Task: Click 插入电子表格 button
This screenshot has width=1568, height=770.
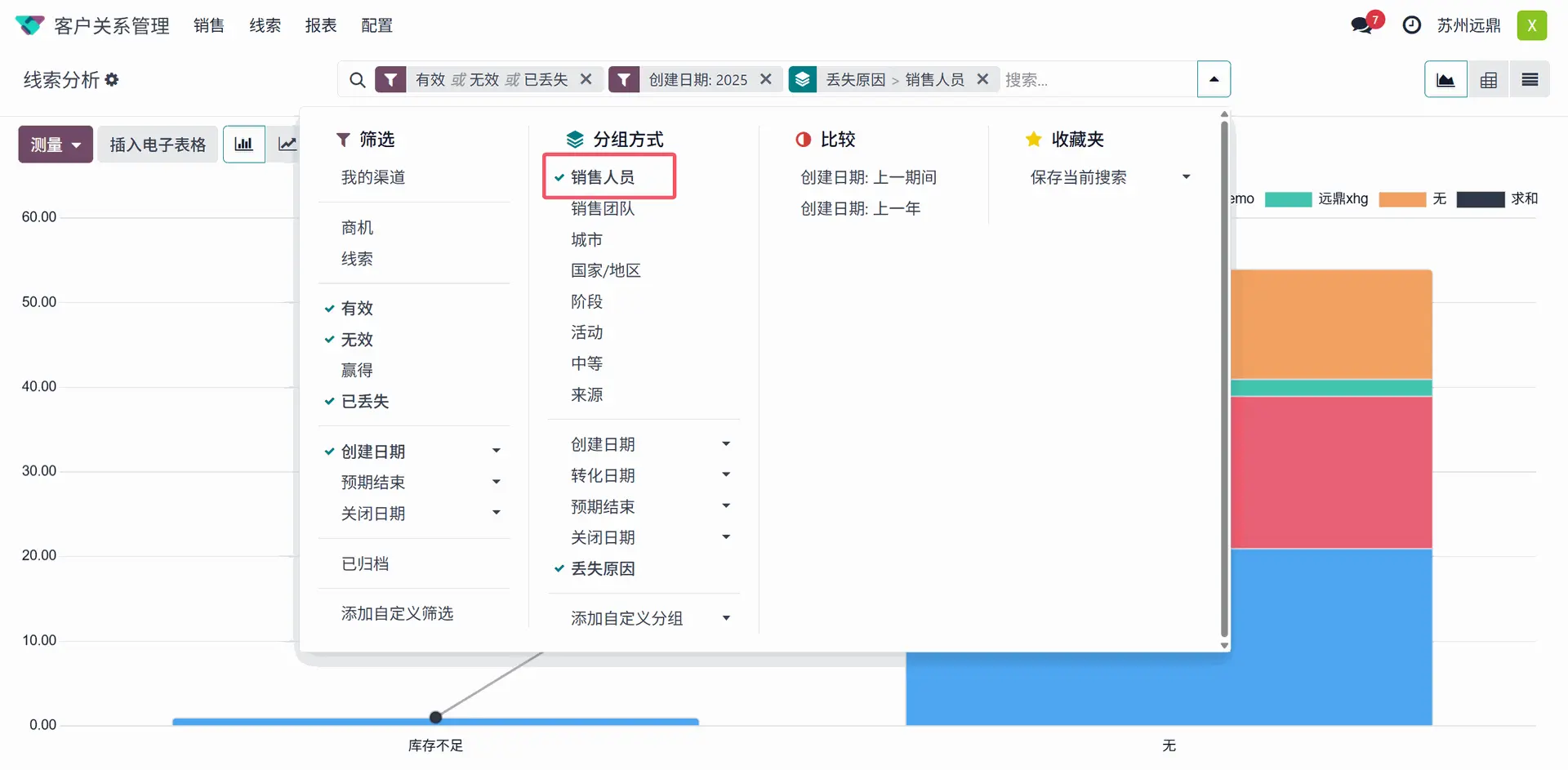Action: (158, 145)
